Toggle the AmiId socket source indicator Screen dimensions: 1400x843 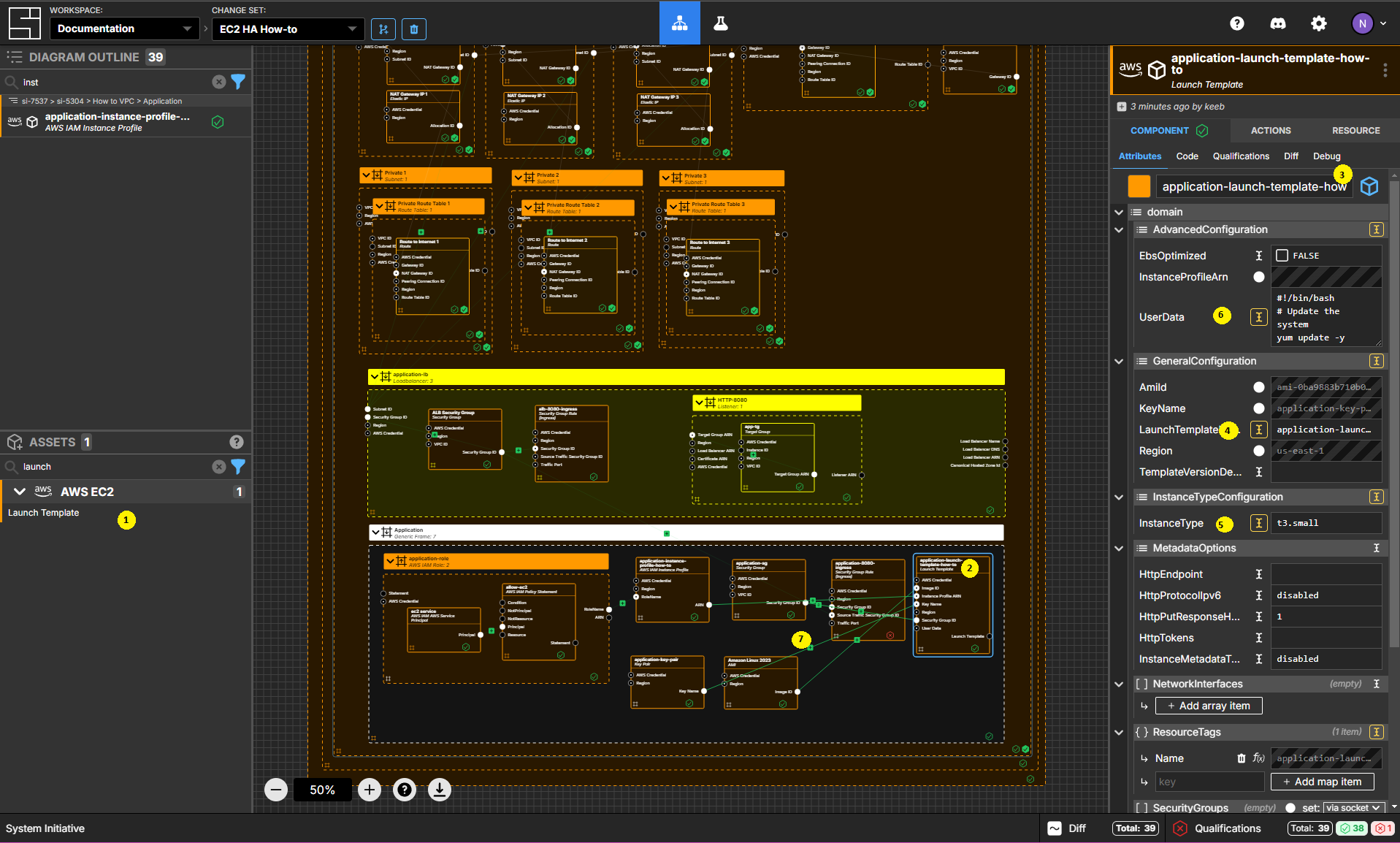(x=1258, y=387)
